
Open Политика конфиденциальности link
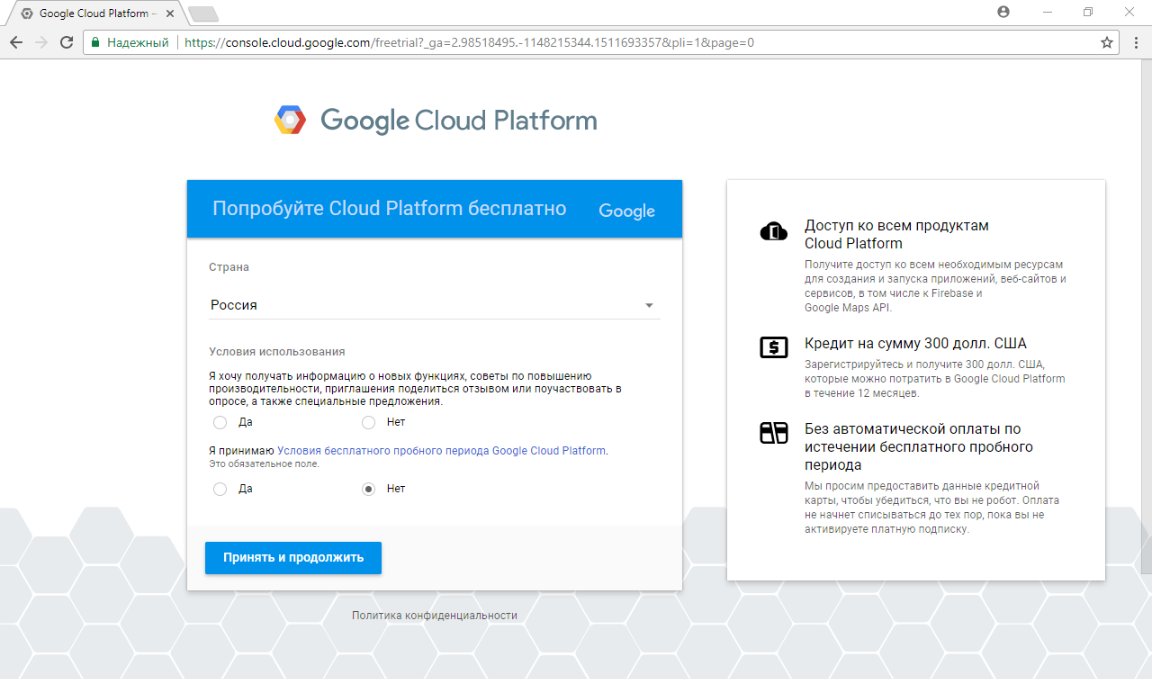click(x=434, y=616)
